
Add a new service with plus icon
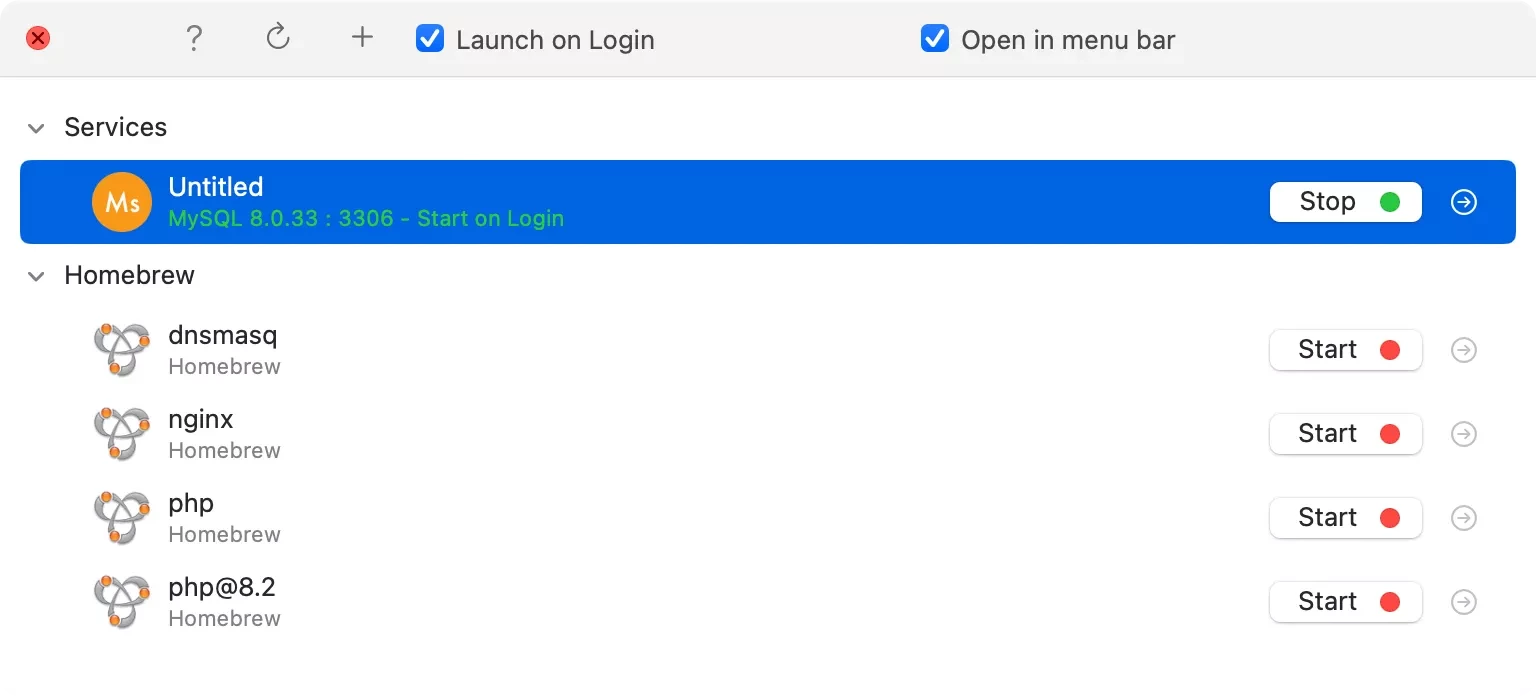click(x=362, y=38)
